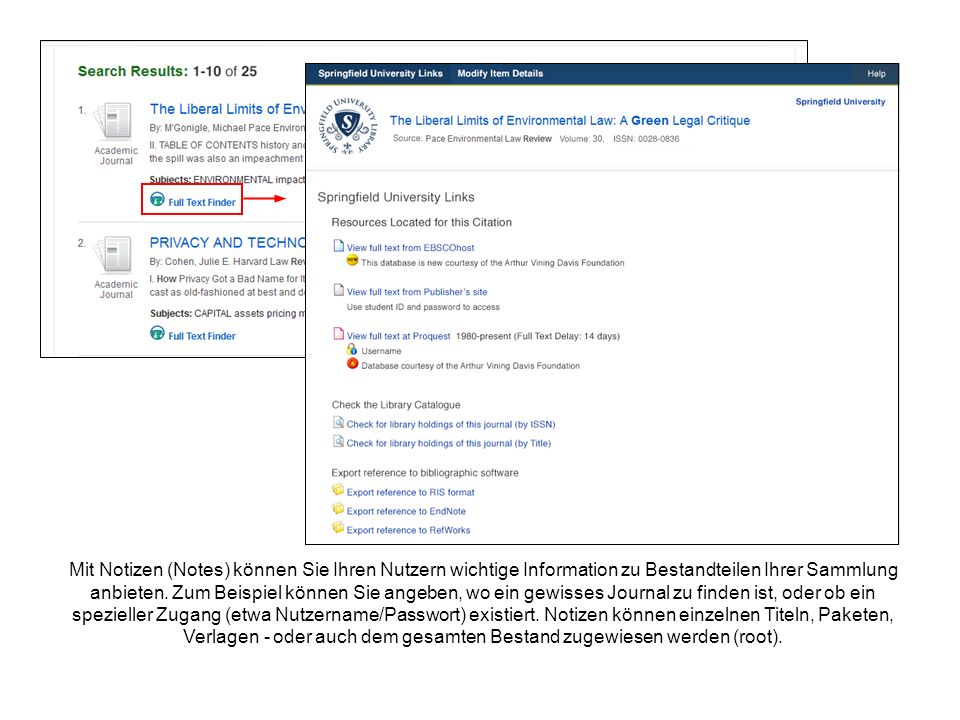960x720 pixels.
Task: Click folder icon beside RefWorks export
Action: click(338, 528)
